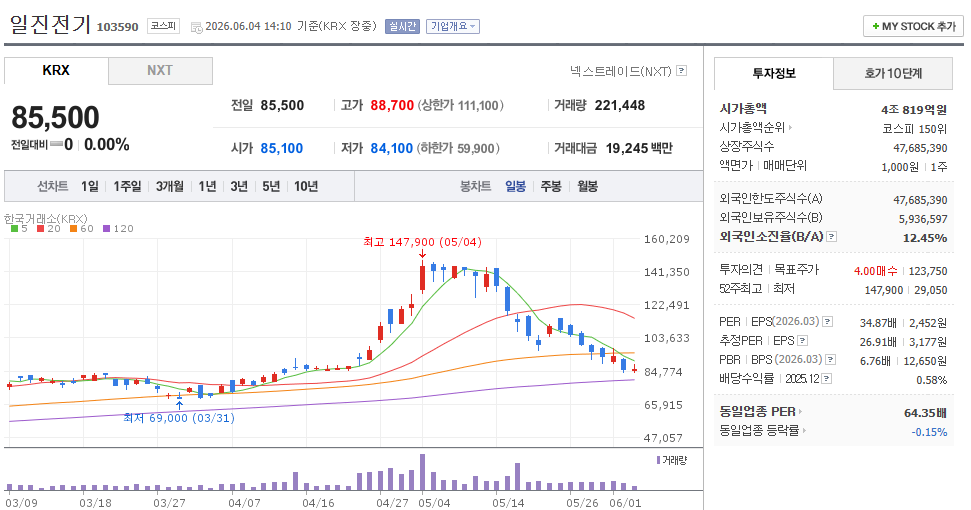The image size is (971, 510).
Task: Open help icon beside 외국인소진율(B/A)
Action: tap(832, 236)
